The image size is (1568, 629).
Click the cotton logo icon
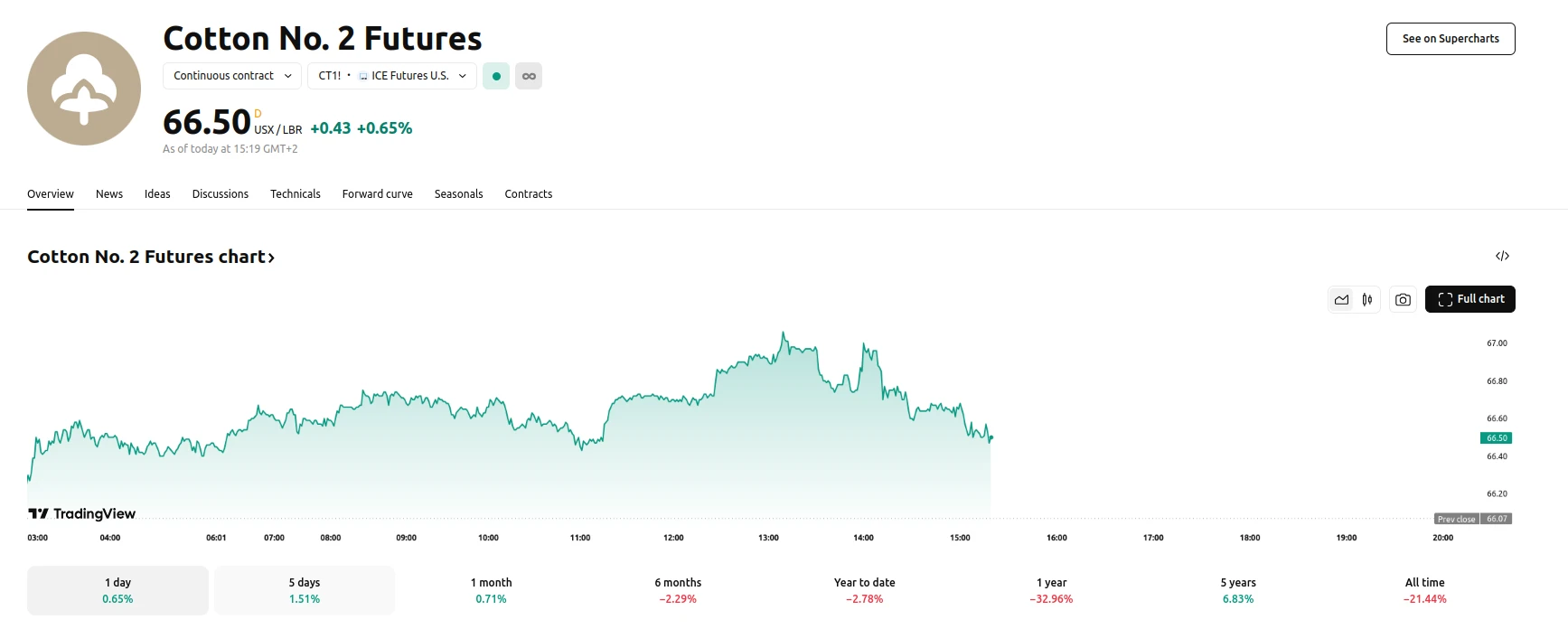pyautogui.click(x=84, y=89)
